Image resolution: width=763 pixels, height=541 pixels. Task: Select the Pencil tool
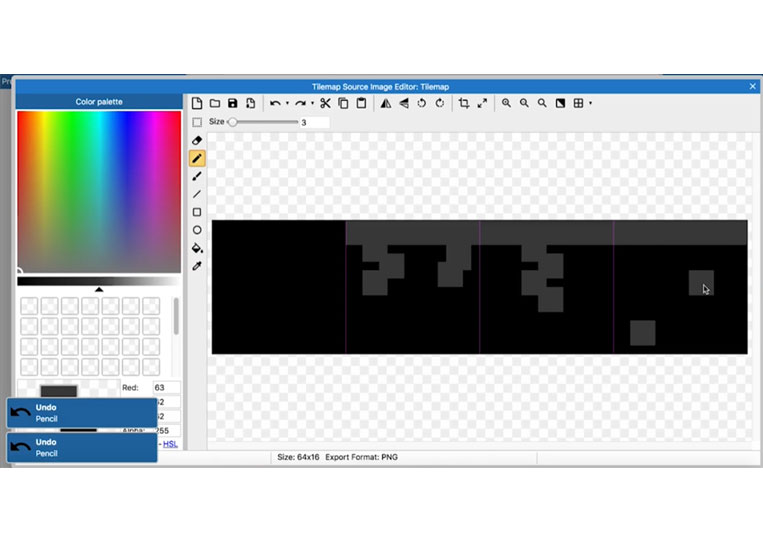197,158
